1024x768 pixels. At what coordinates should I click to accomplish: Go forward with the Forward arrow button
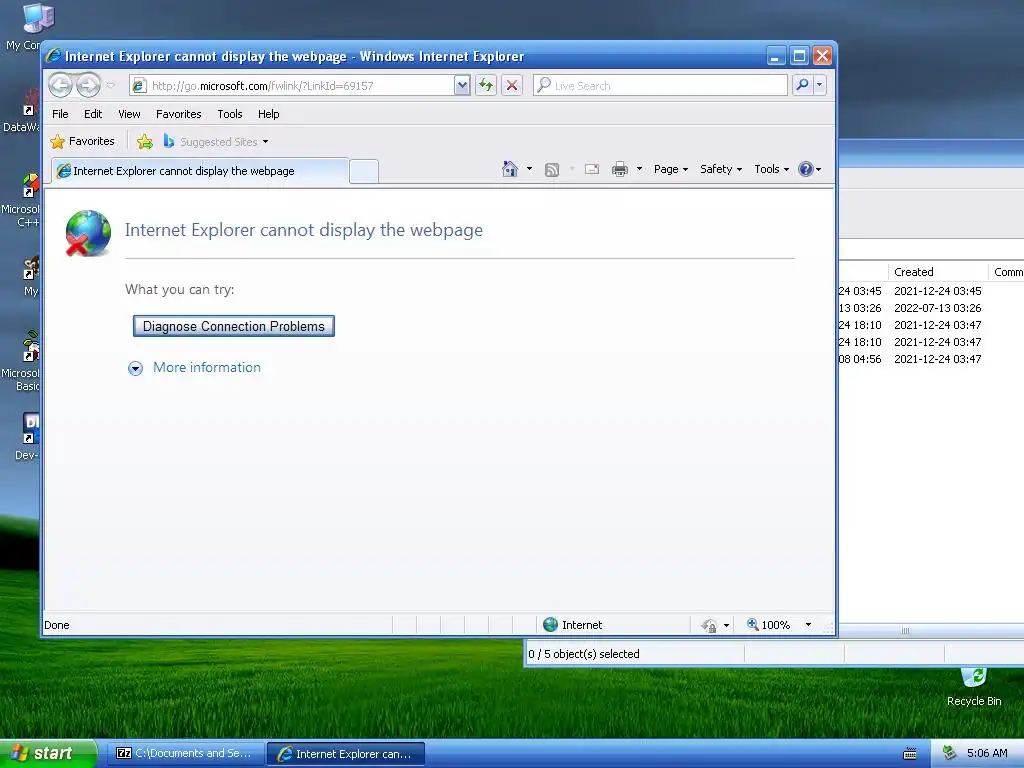(x=88, y=85)
